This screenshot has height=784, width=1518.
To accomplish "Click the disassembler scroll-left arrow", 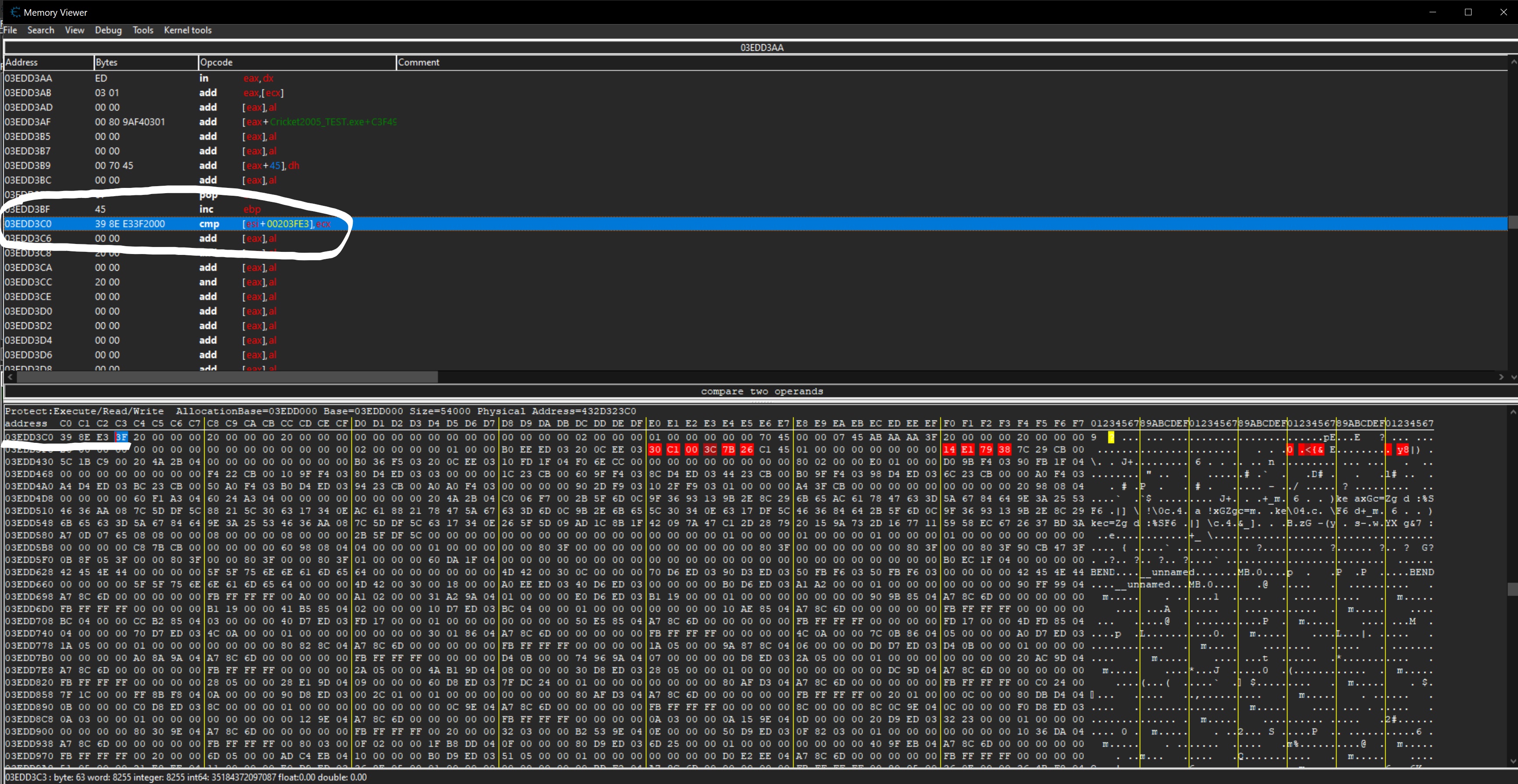I will click(x=10, y=377).
